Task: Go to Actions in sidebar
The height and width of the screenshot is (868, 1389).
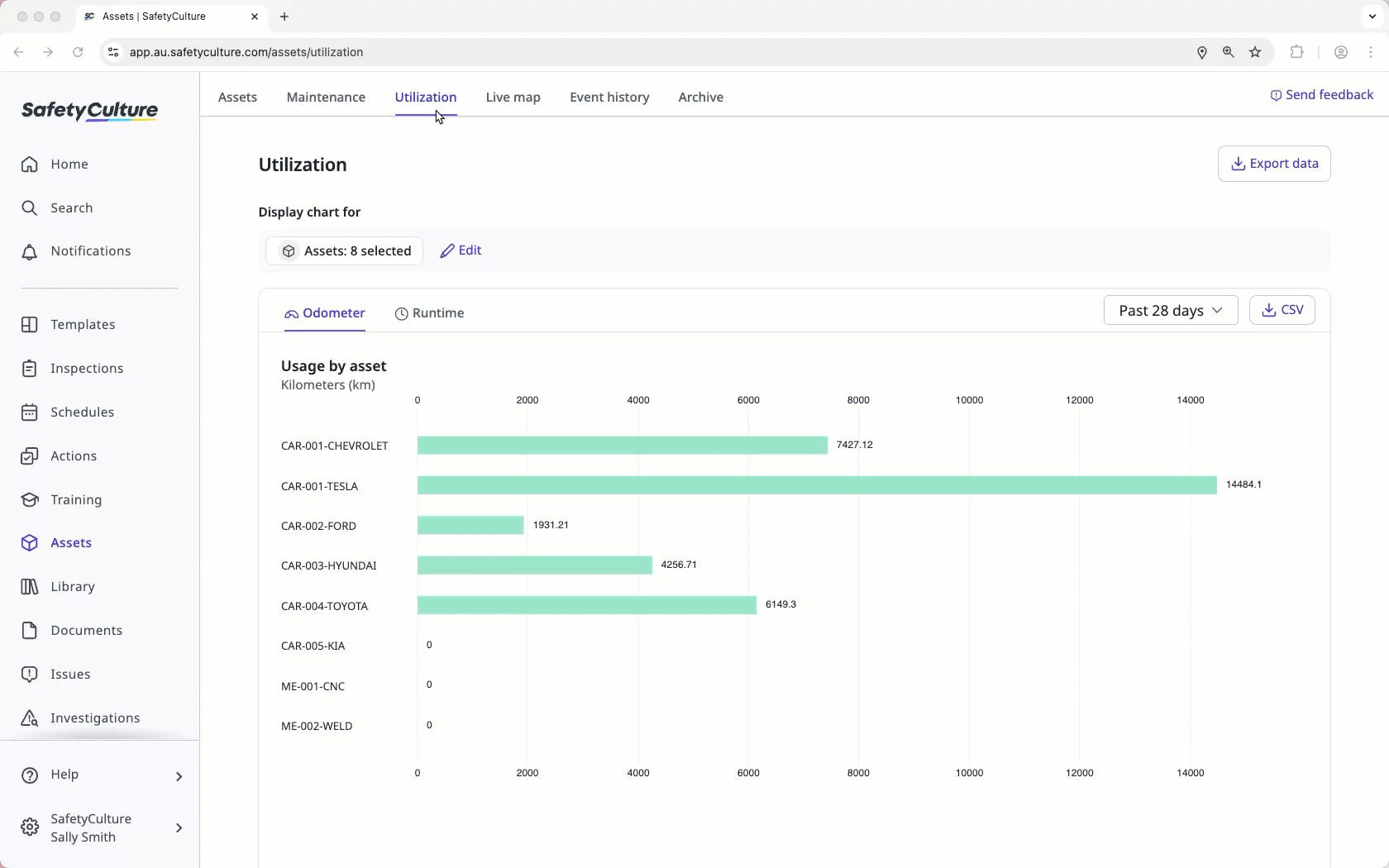Action: point(59,455)
